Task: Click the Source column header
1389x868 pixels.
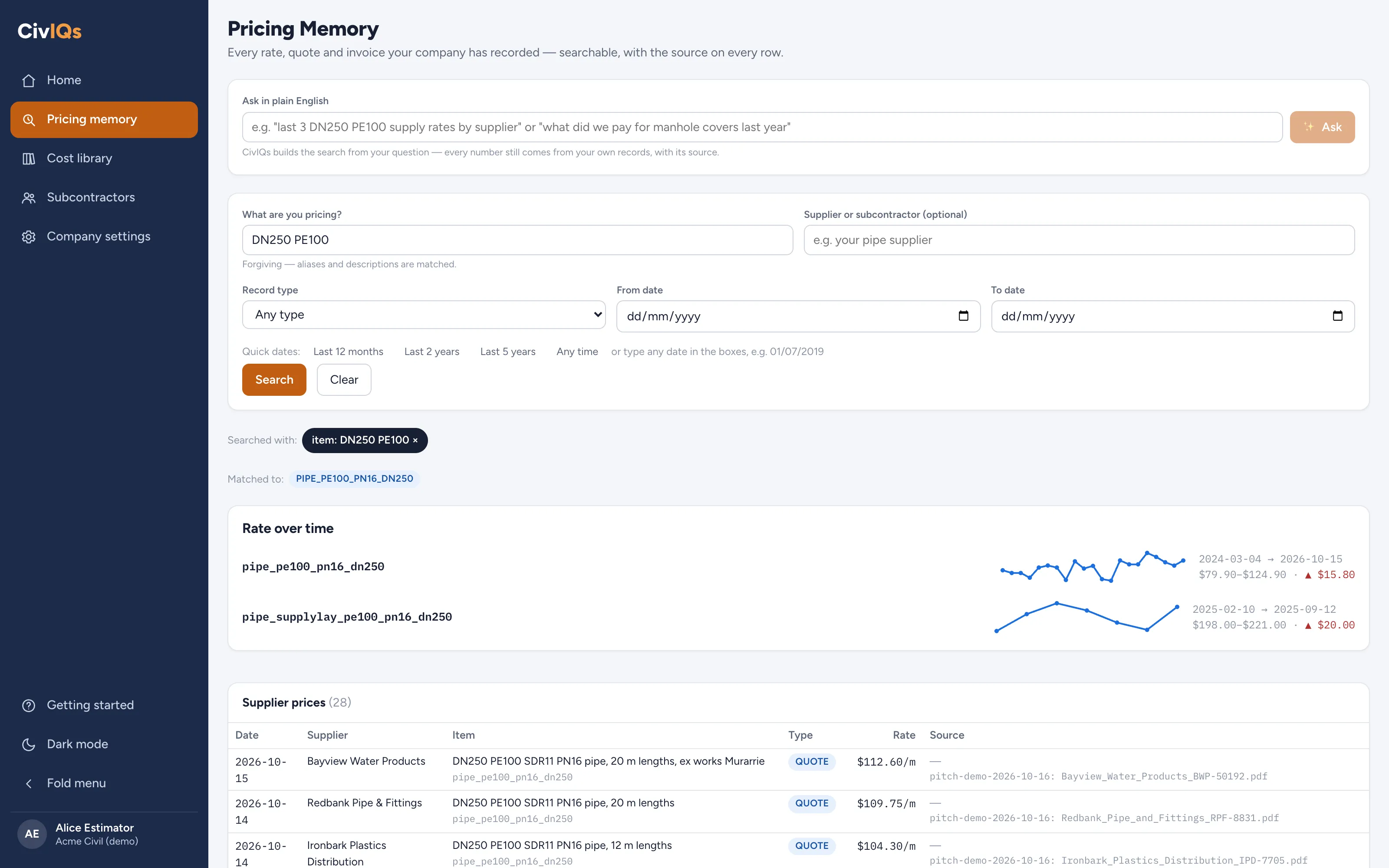Action: pos(946,735)
